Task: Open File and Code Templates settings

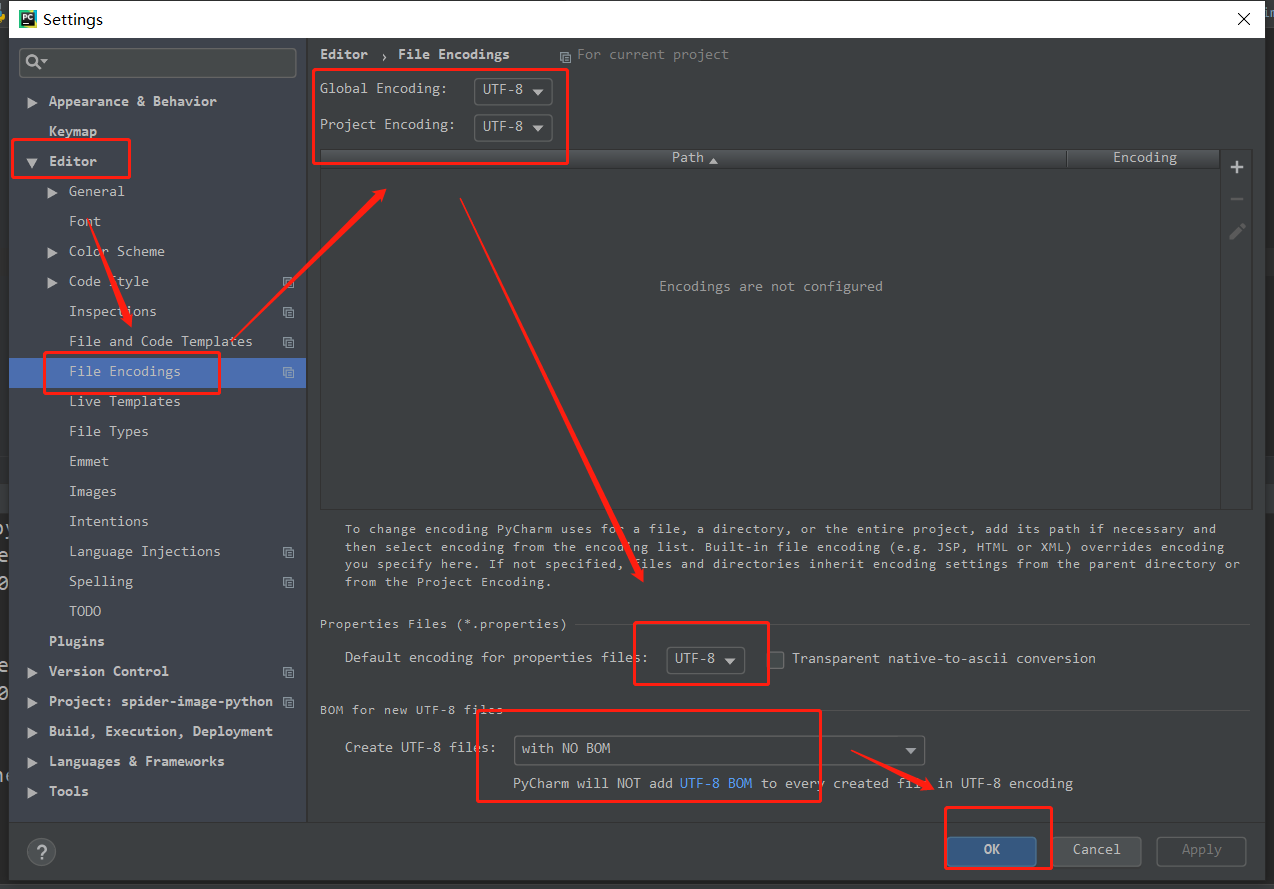Action: tap(161, 341)
